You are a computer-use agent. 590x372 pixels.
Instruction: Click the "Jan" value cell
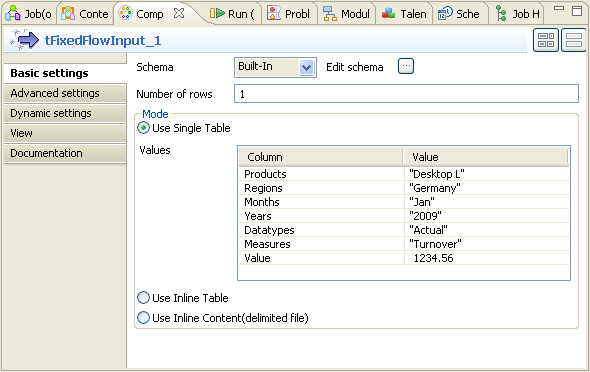coord(487,202)
